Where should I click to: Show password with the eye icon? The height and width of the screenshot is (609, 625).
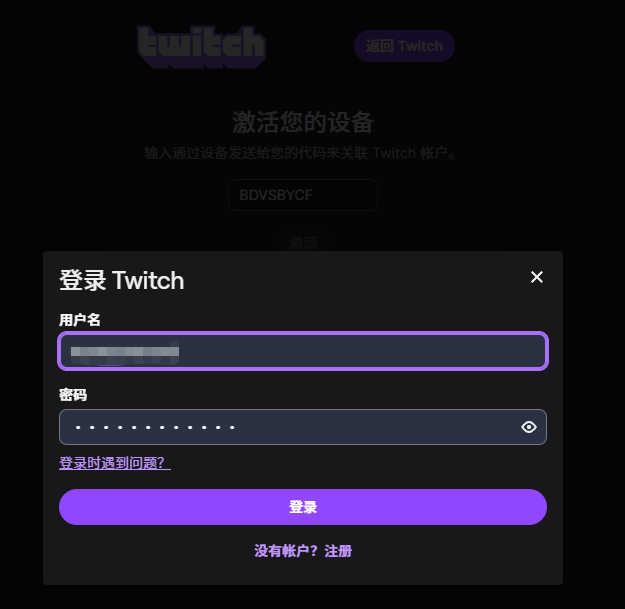point(529,427)
